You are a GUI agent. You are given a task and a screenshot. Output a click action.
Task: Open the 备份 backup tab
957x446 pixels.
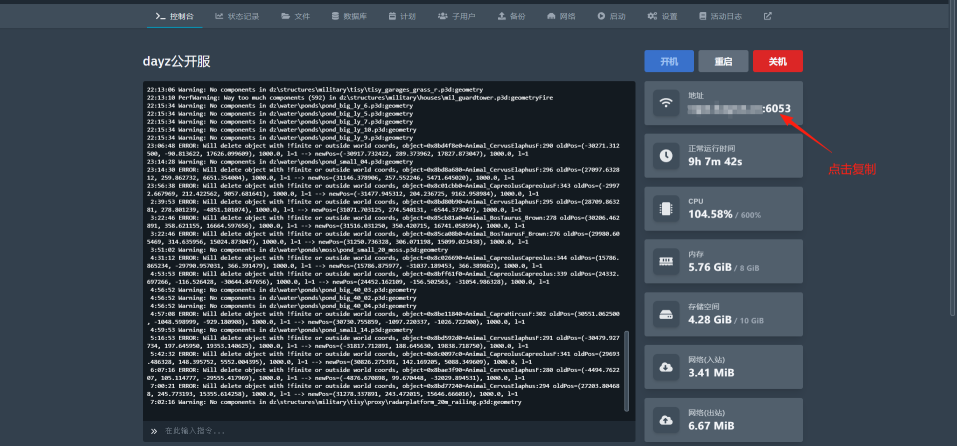click(x=511, y=17)
